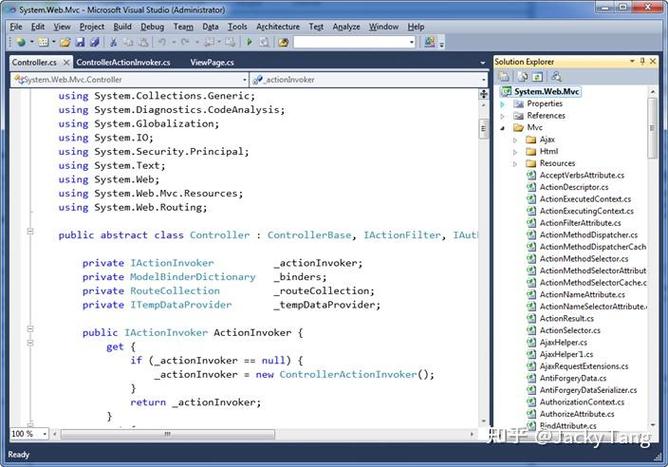Select AntiForgeryData.cs in Solution Explorer
Viewport: 668px width, 467px height.
(573, 378)
